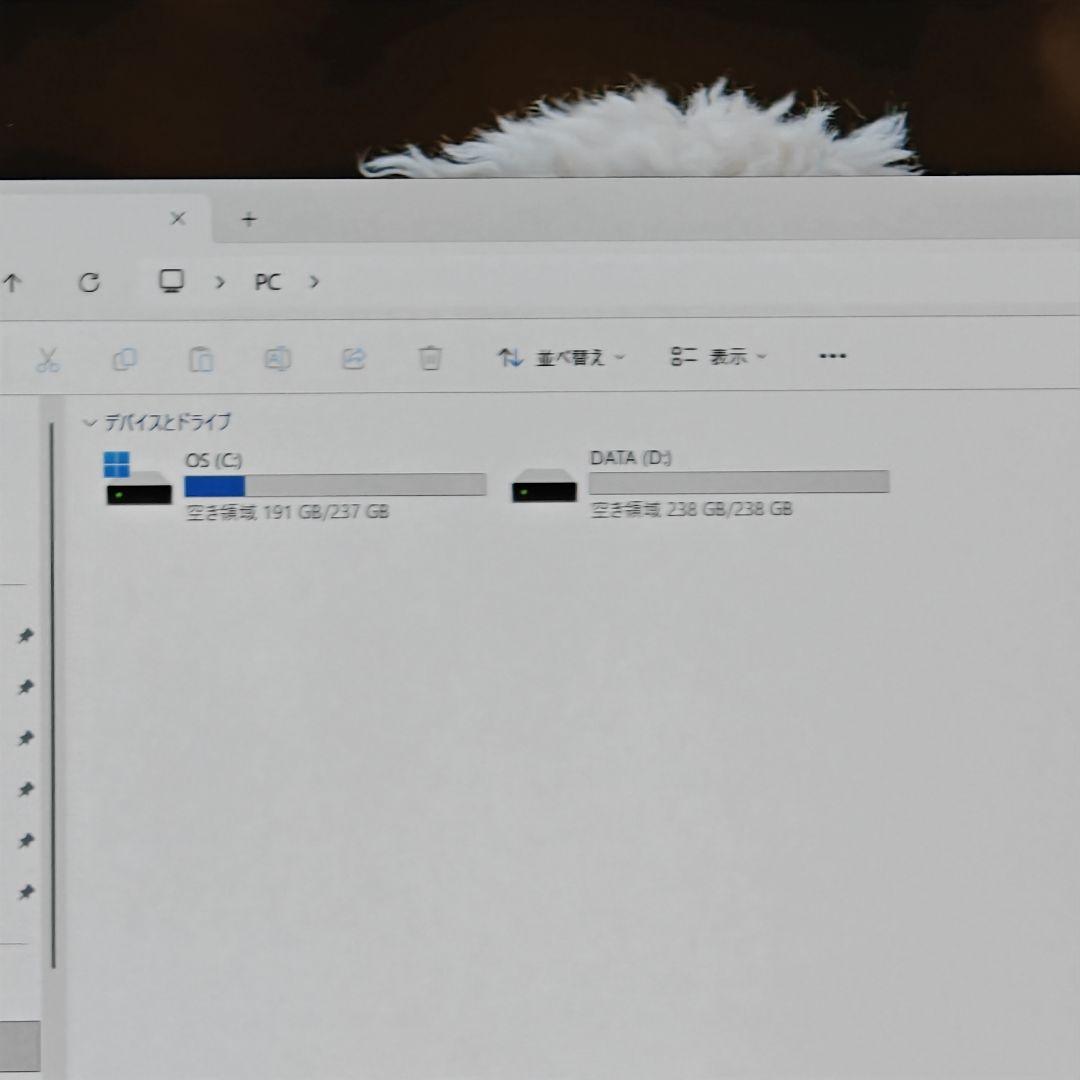Open the 表示 view dropdown
The width and height of the screenshot is (1080, 1080).
pos(718,356)
